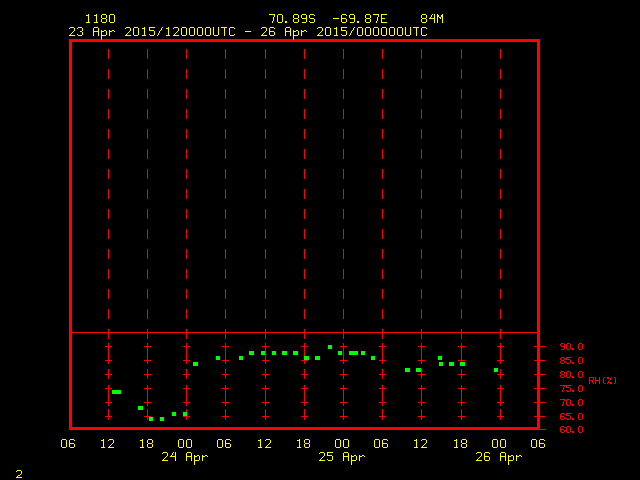This screenshot has height=480, width=640.
Task: Click the 60.0 y-axis value
Action: (x=571, y=430)
